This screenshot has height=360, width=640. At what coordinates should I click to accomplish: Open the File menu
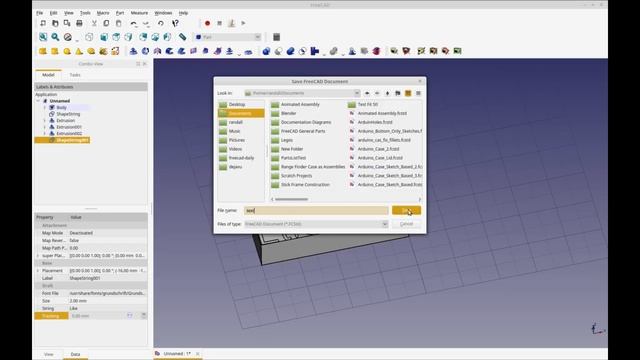coord(40,13)
